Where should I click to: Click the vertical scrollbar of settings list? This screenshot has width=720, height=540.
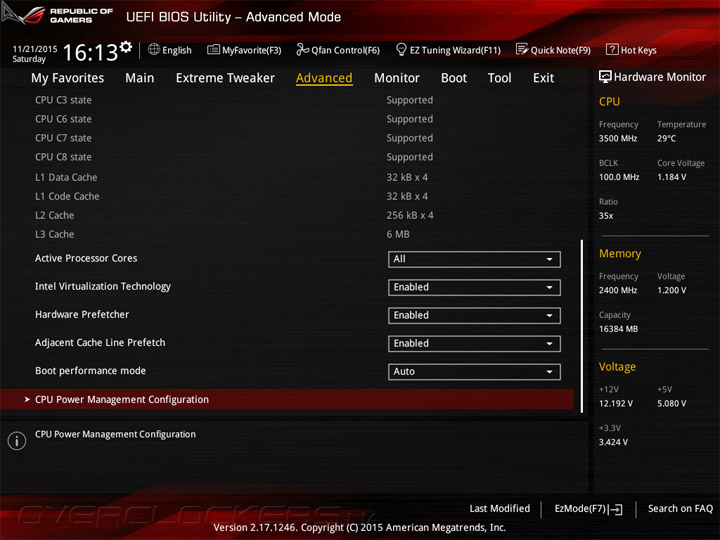(x=582, y=326)
